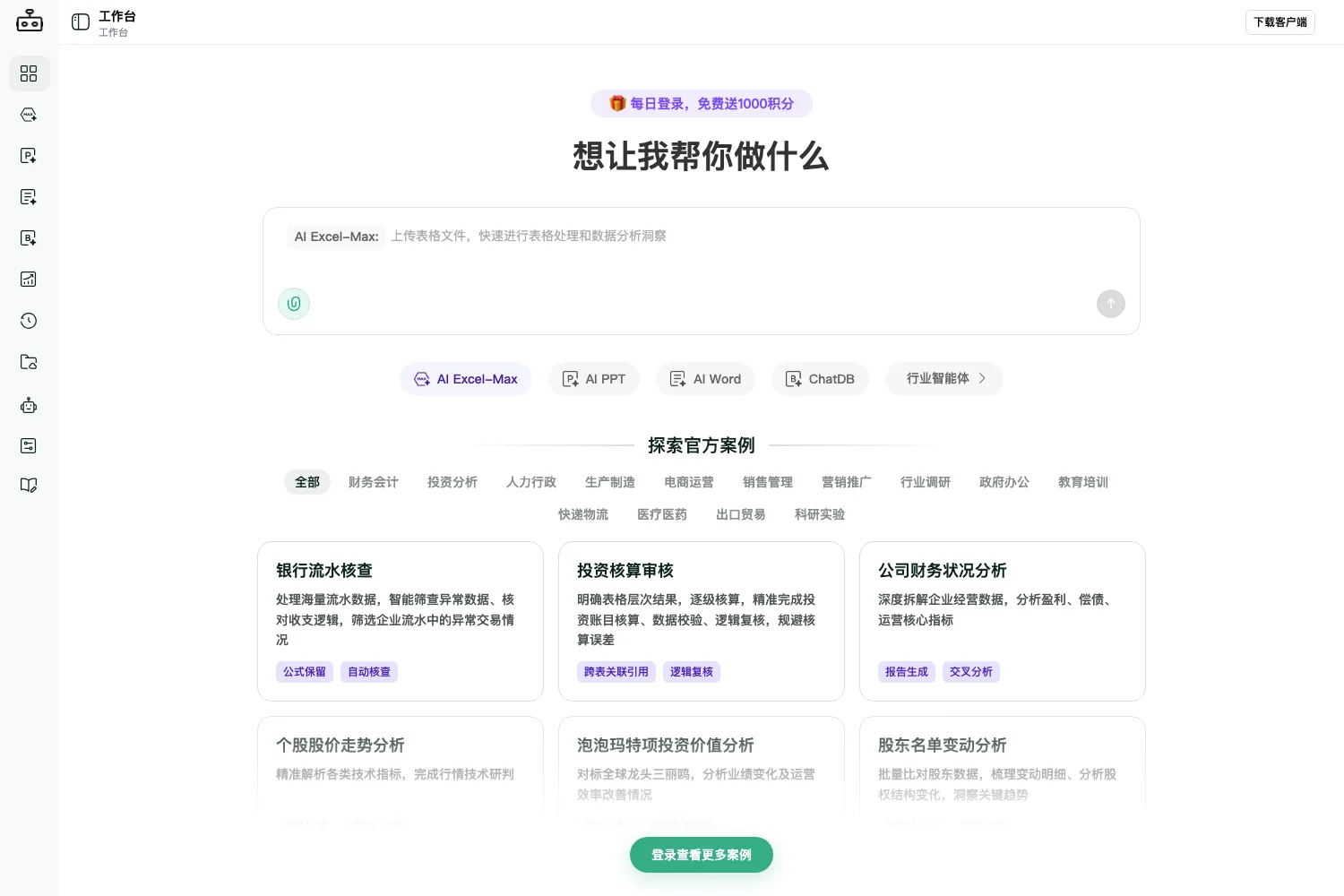Click the 交叉分析 tag

click(971, 672)
